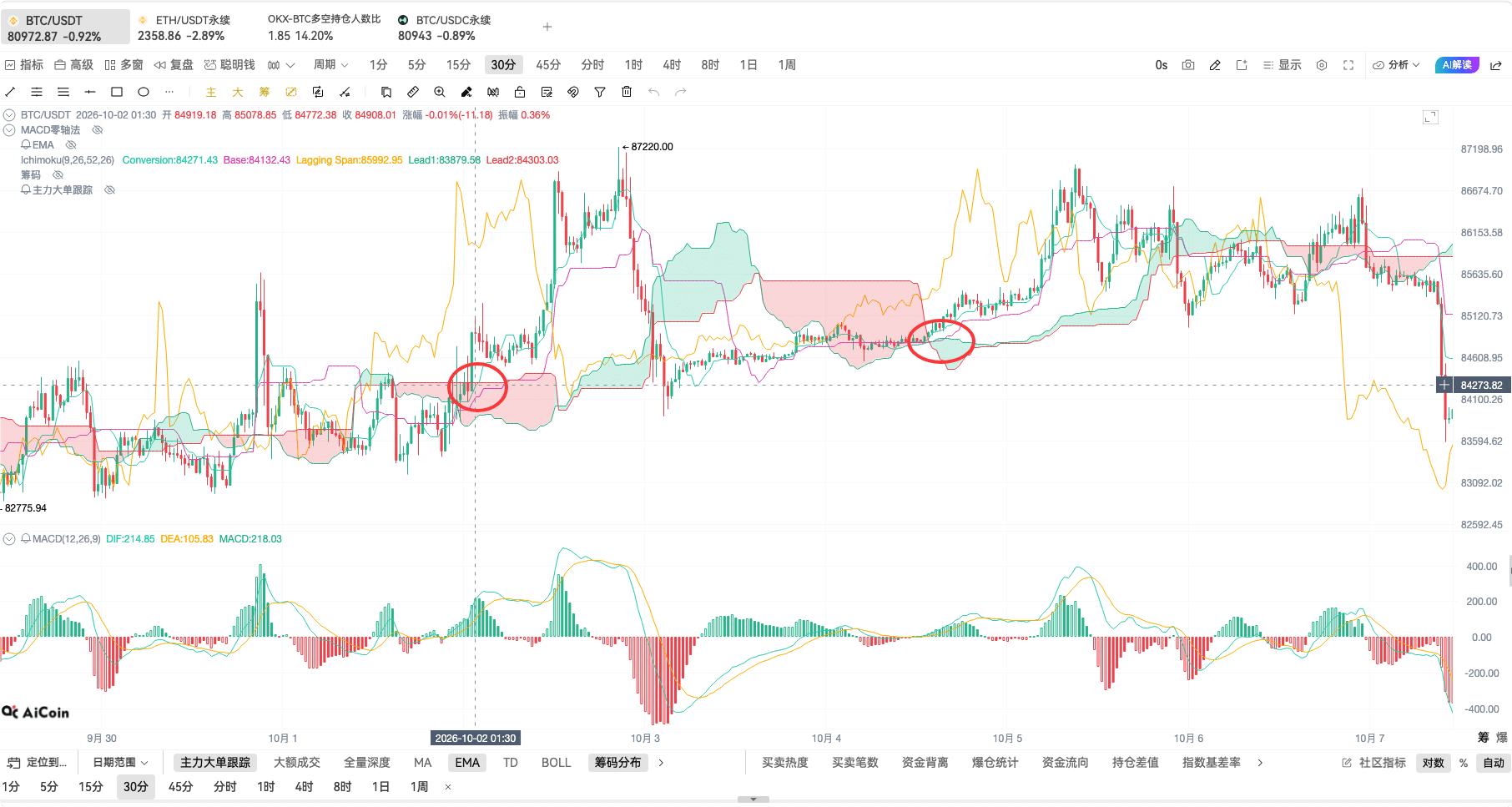Open the 分析 analysis dropdown
Image resolution: width=1512 pixels, height=807 pixels.
click(x=1396, y=65)
